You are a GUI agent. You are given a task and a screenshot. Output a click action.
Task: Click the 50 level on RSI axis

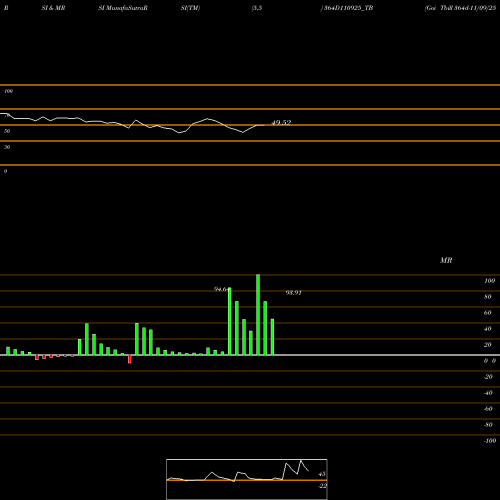click(x=7, y=131)
